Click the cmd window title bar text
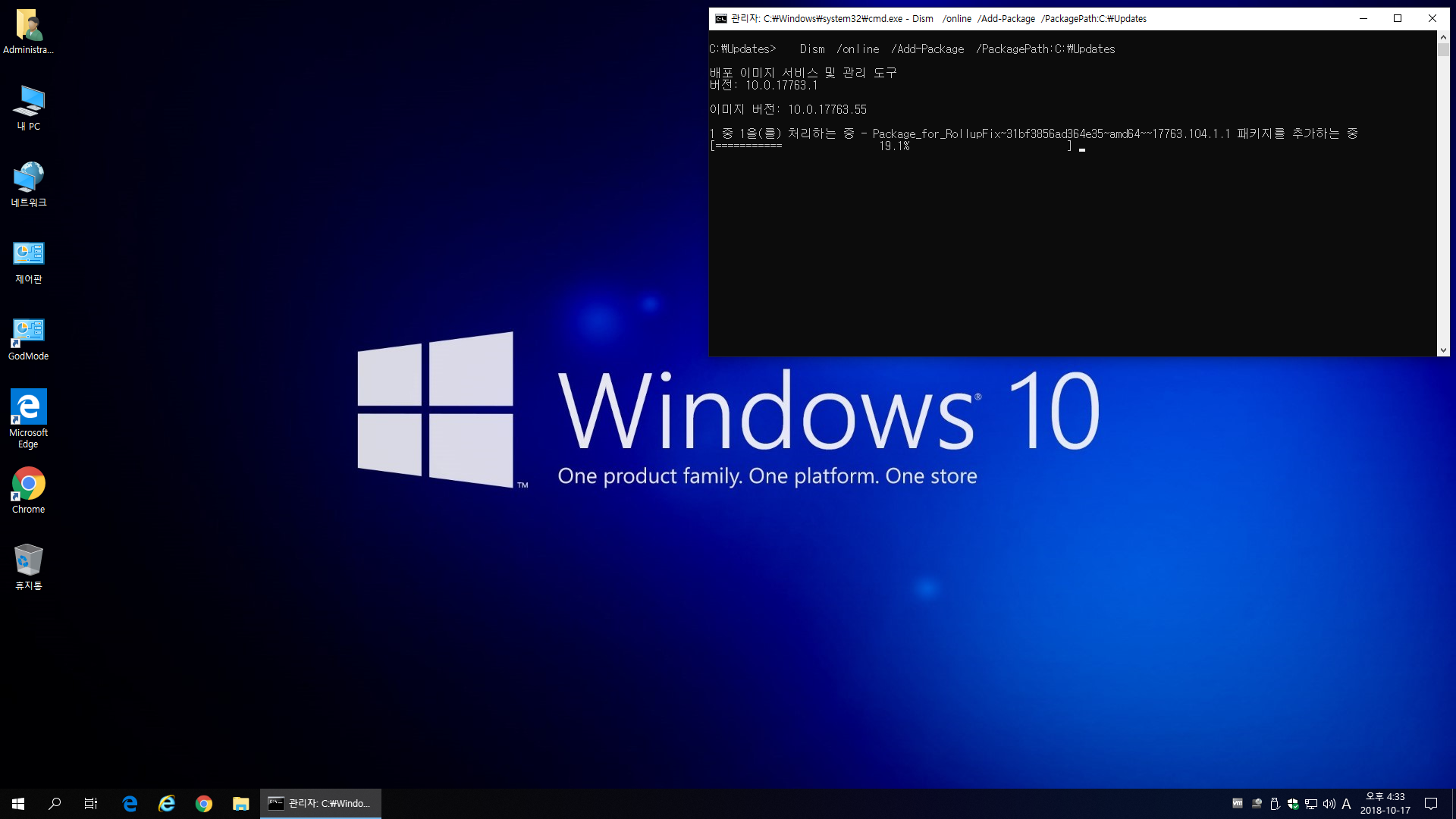The width and height of the screenshot is (1456, 819). [939, 19]
